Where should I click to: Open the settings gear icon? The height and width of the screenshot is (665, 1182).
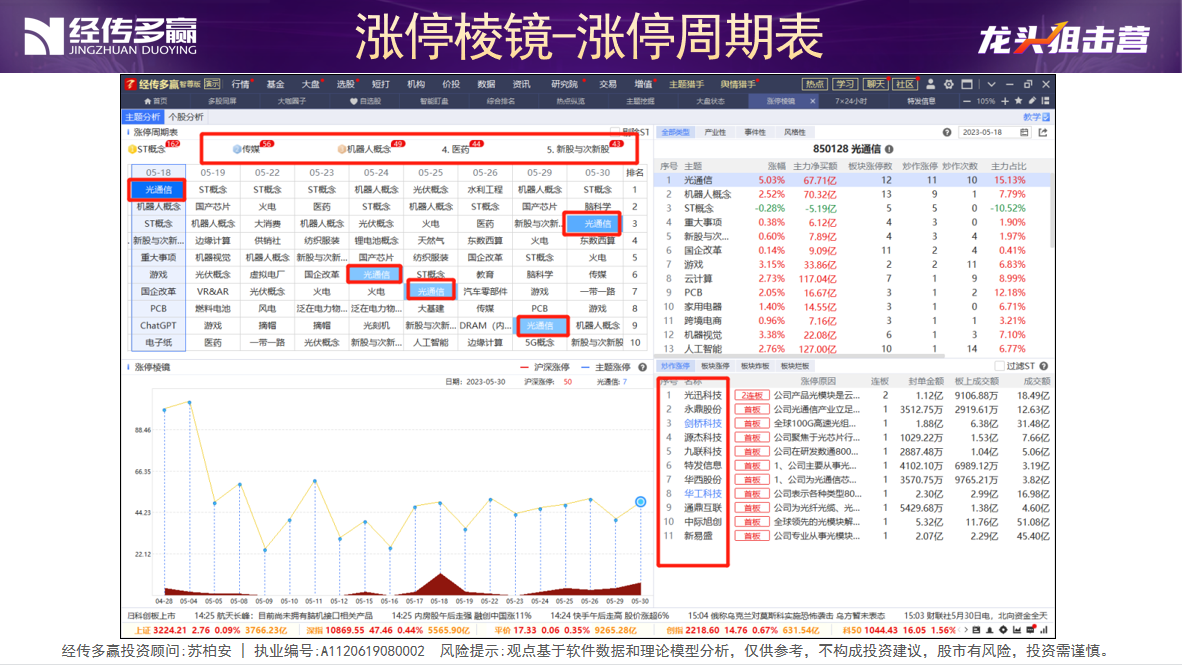click(948, 84)
